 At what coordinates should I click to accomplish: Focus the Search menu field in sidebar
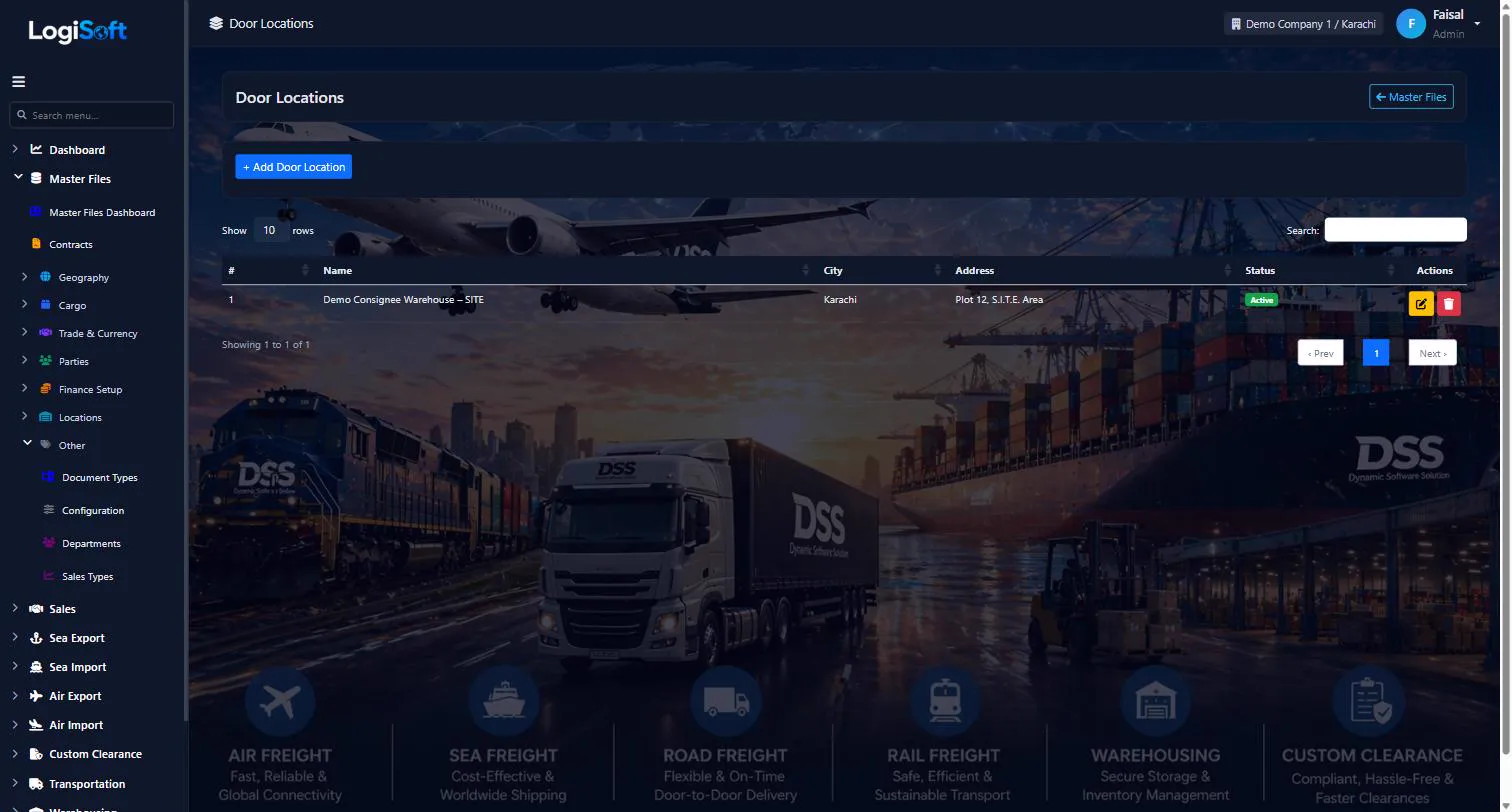(x=92, y=115)
